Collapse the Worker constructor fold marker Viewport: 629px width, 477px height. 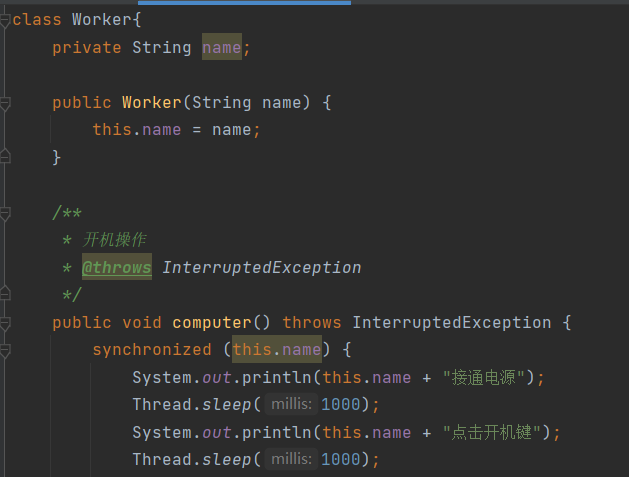pyautogui.click(x=5, y=102)
